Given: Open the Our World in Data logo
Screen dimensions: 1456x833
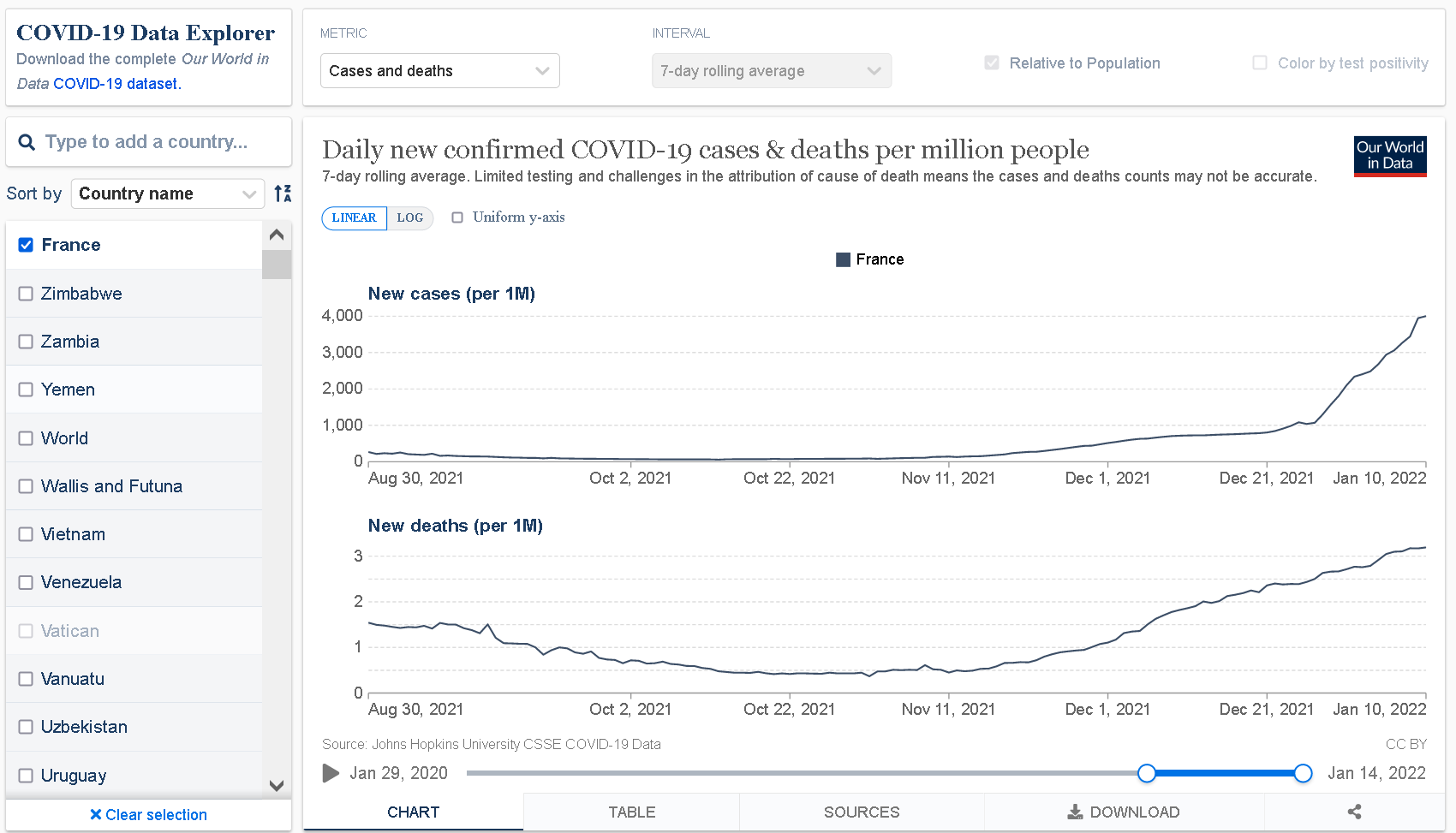Looking at the screenshot, I should point(1390,157).
